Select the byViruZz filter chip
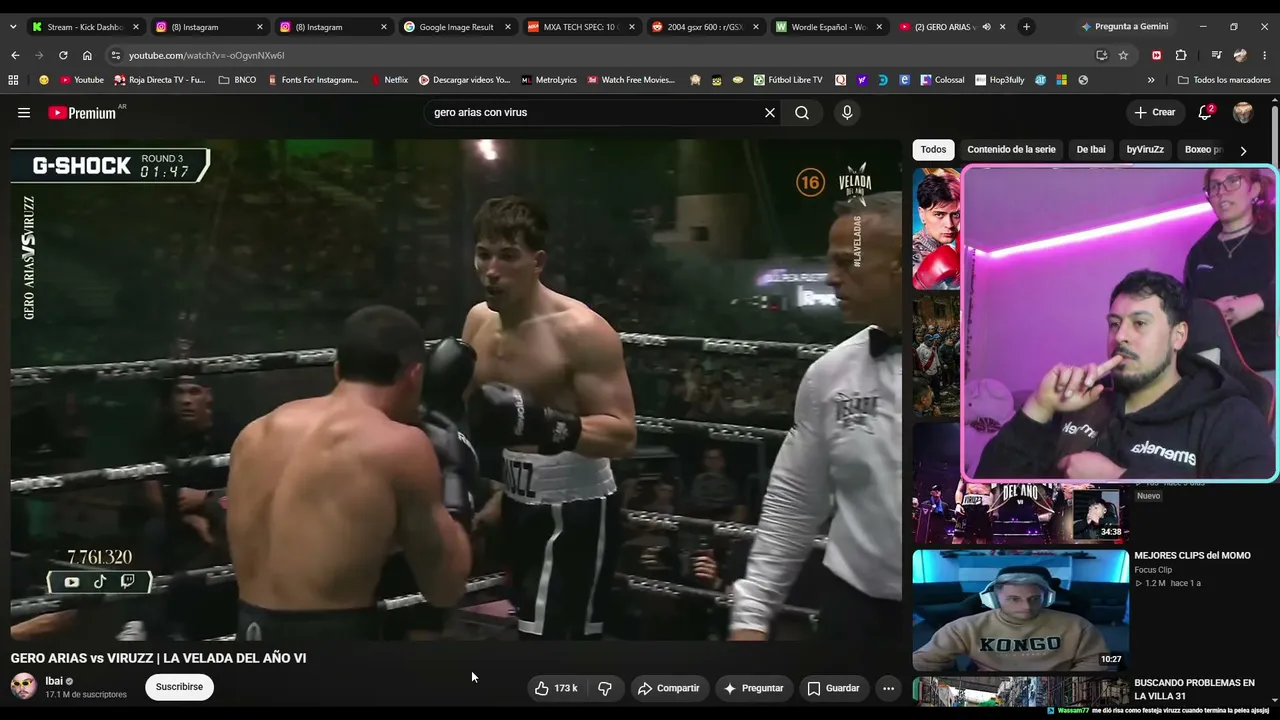This screenshot has width=1280, height=720. tap(1145, 150)
